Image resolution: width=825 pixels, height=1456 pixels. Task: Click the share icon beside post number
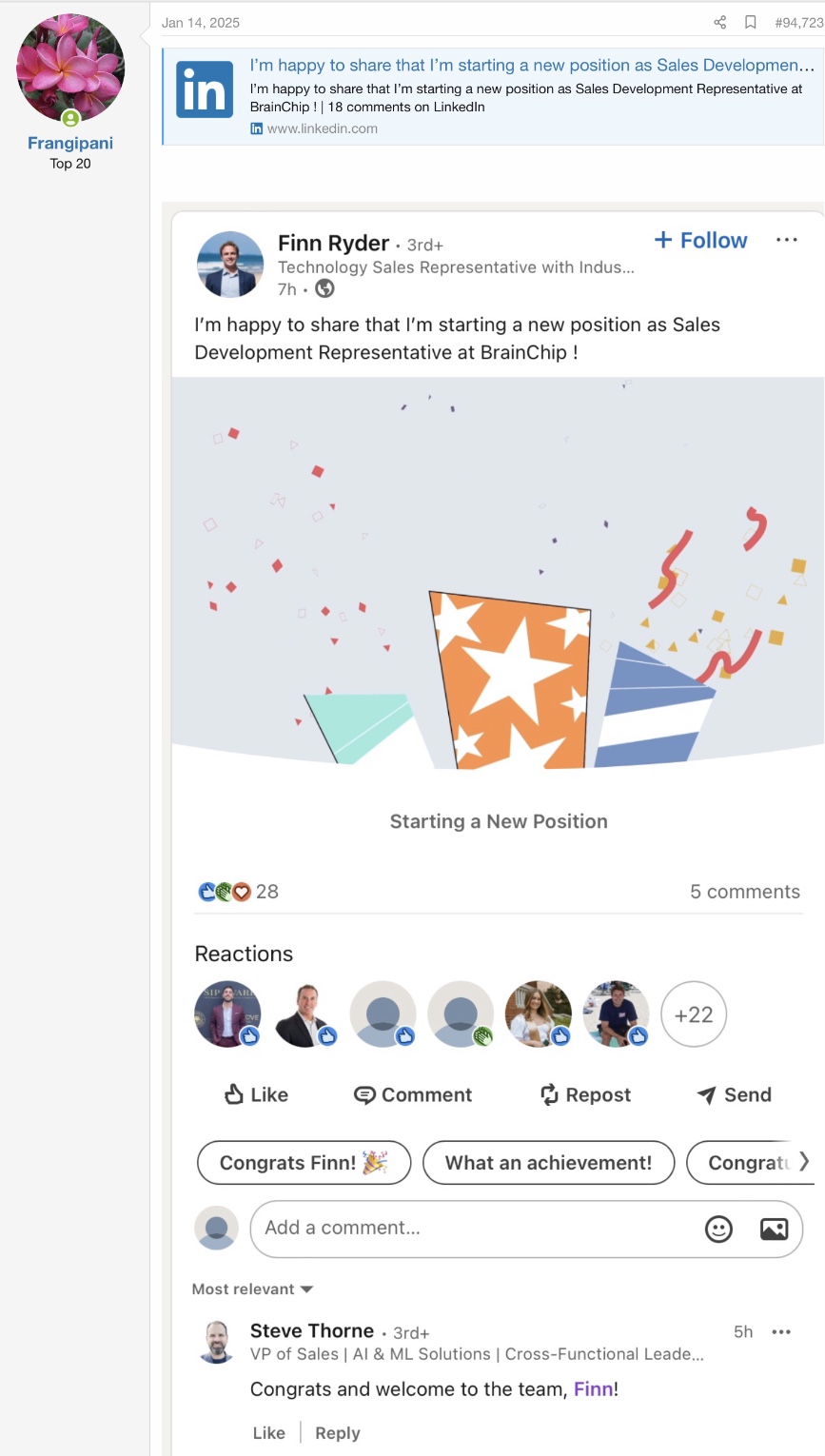click(x=720, y=23)
